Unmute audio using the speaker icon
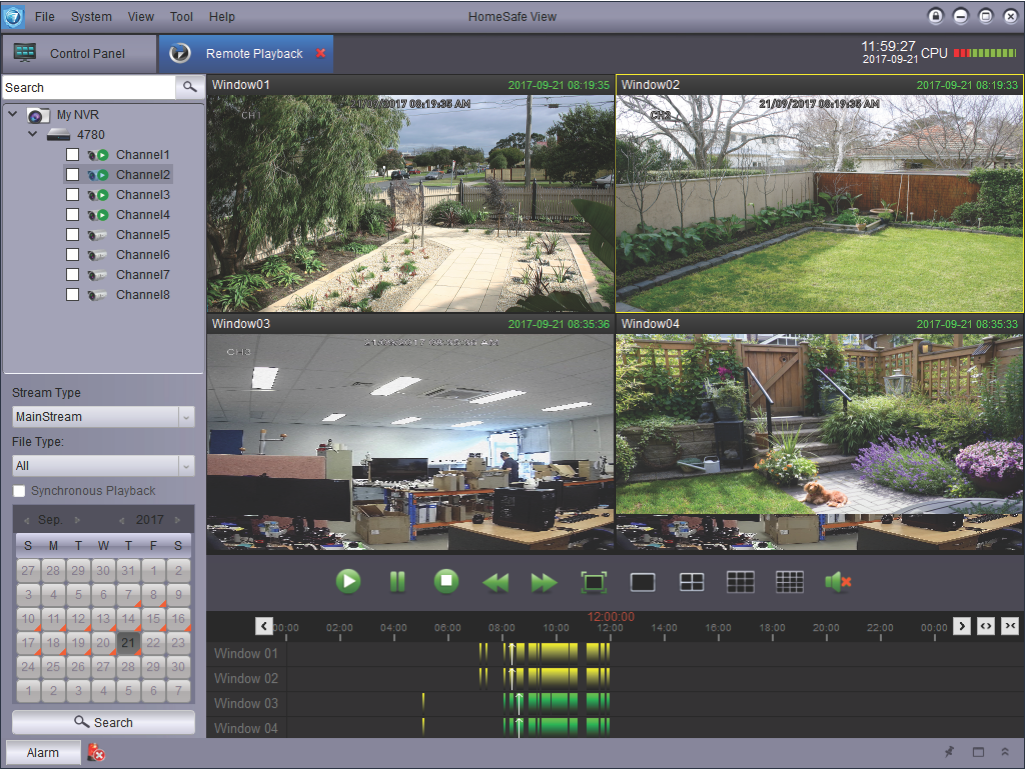1026x770 pixels. click(x=838, y=582)
